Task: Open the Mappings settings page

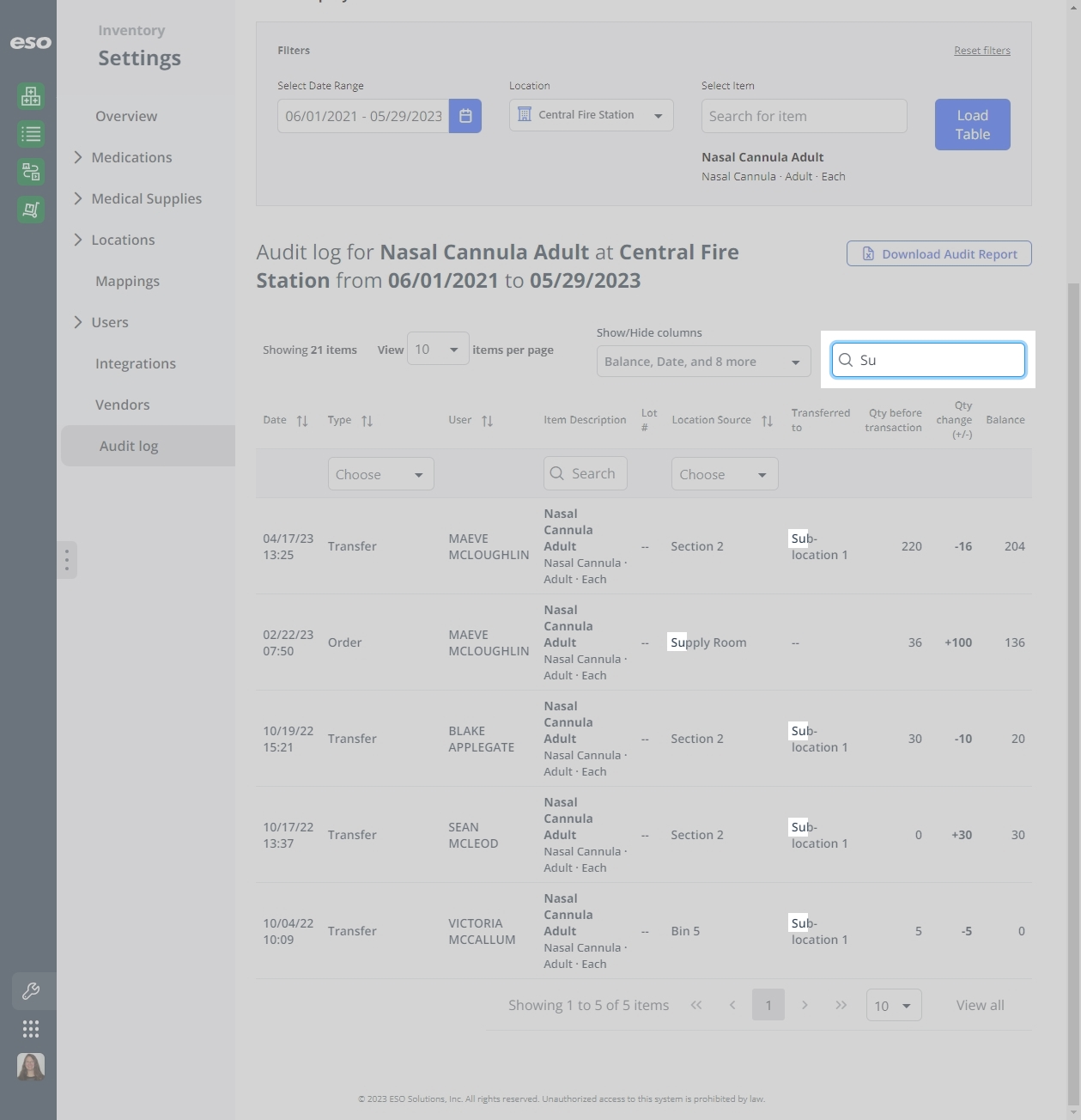Action: 128,281
